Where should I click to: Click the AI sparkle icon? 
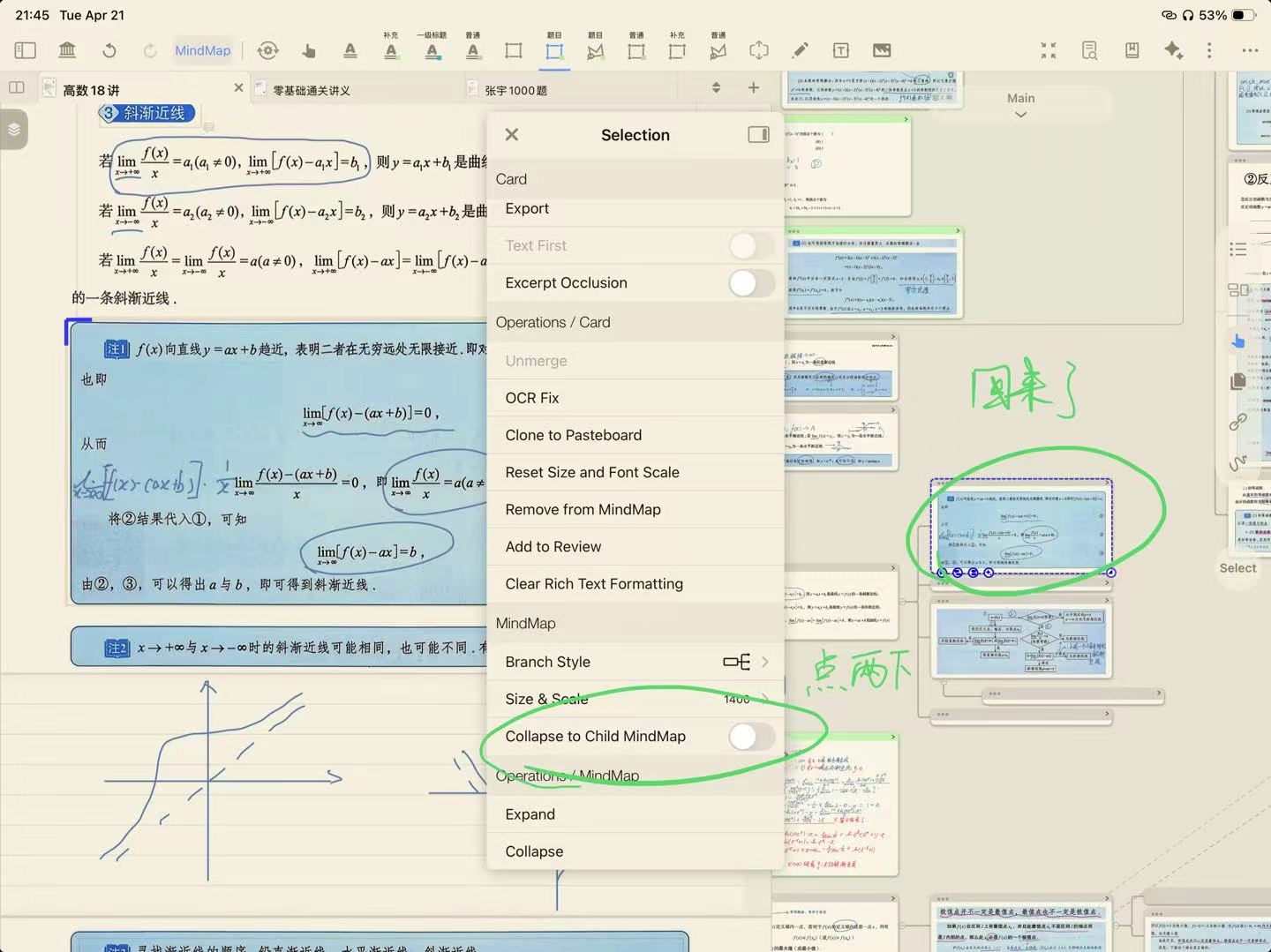1173,50
